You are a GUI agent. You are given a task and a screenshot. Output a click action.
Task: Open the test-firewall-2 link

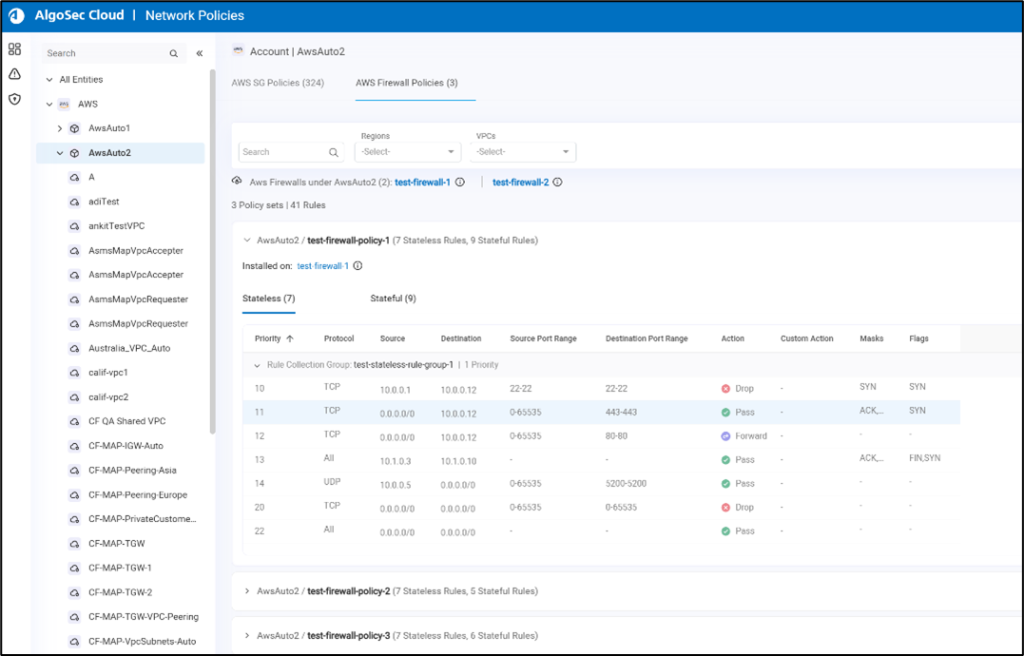520,182
